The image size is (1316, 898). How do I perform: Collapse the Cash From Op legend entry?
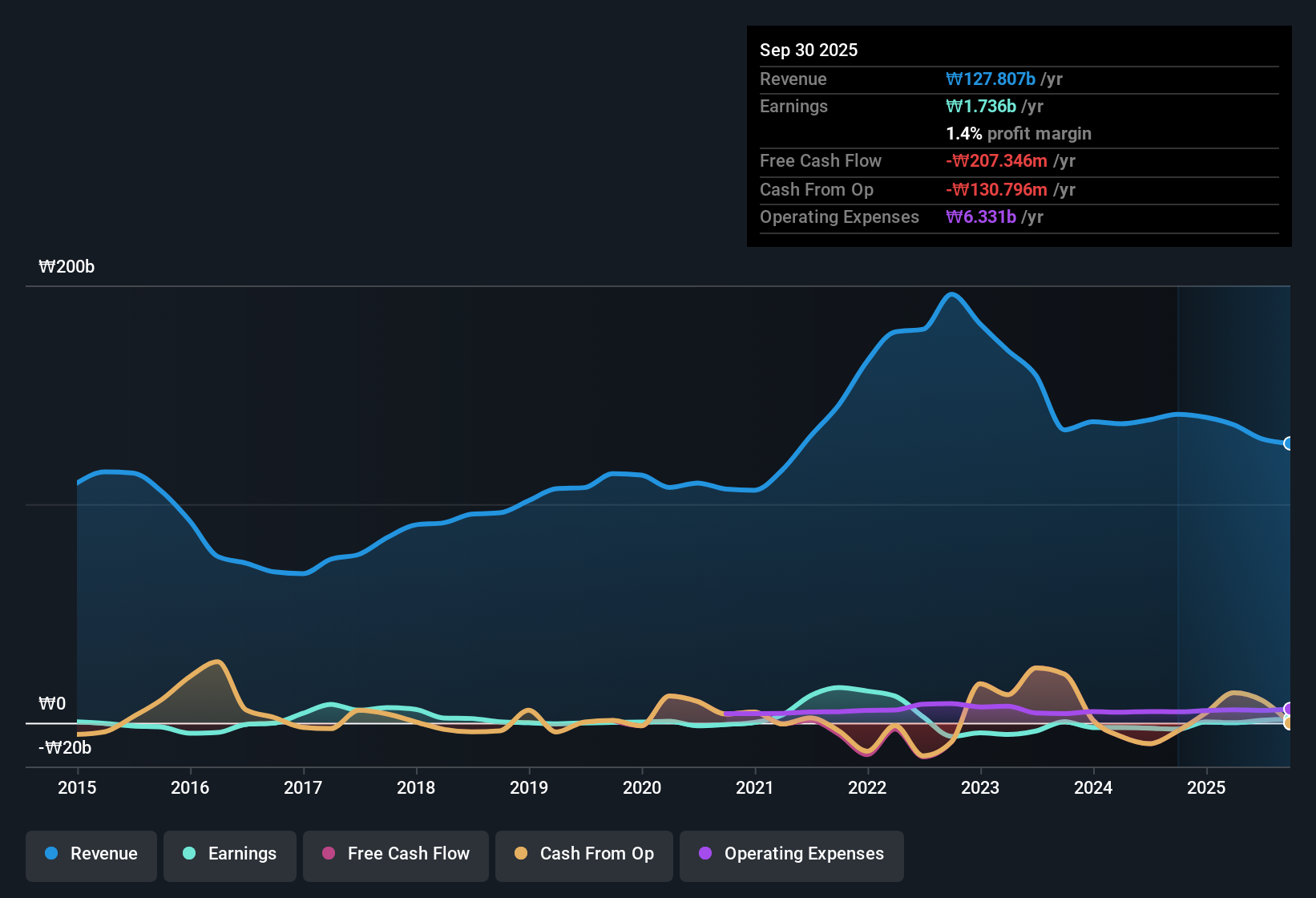pyautogui.click(x=583, y=854)
